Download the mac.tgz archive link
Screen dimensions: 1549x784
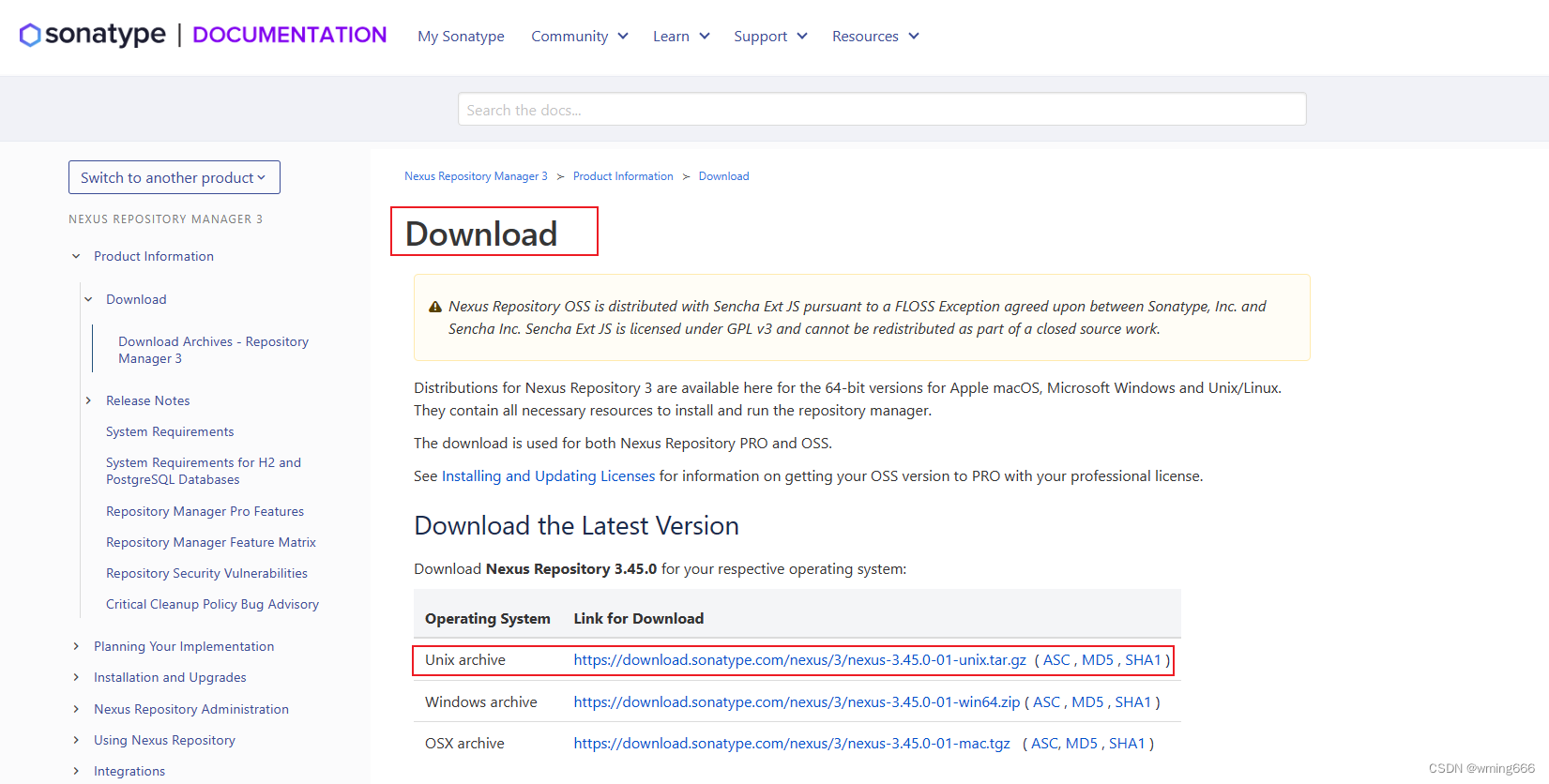(792, 744)
